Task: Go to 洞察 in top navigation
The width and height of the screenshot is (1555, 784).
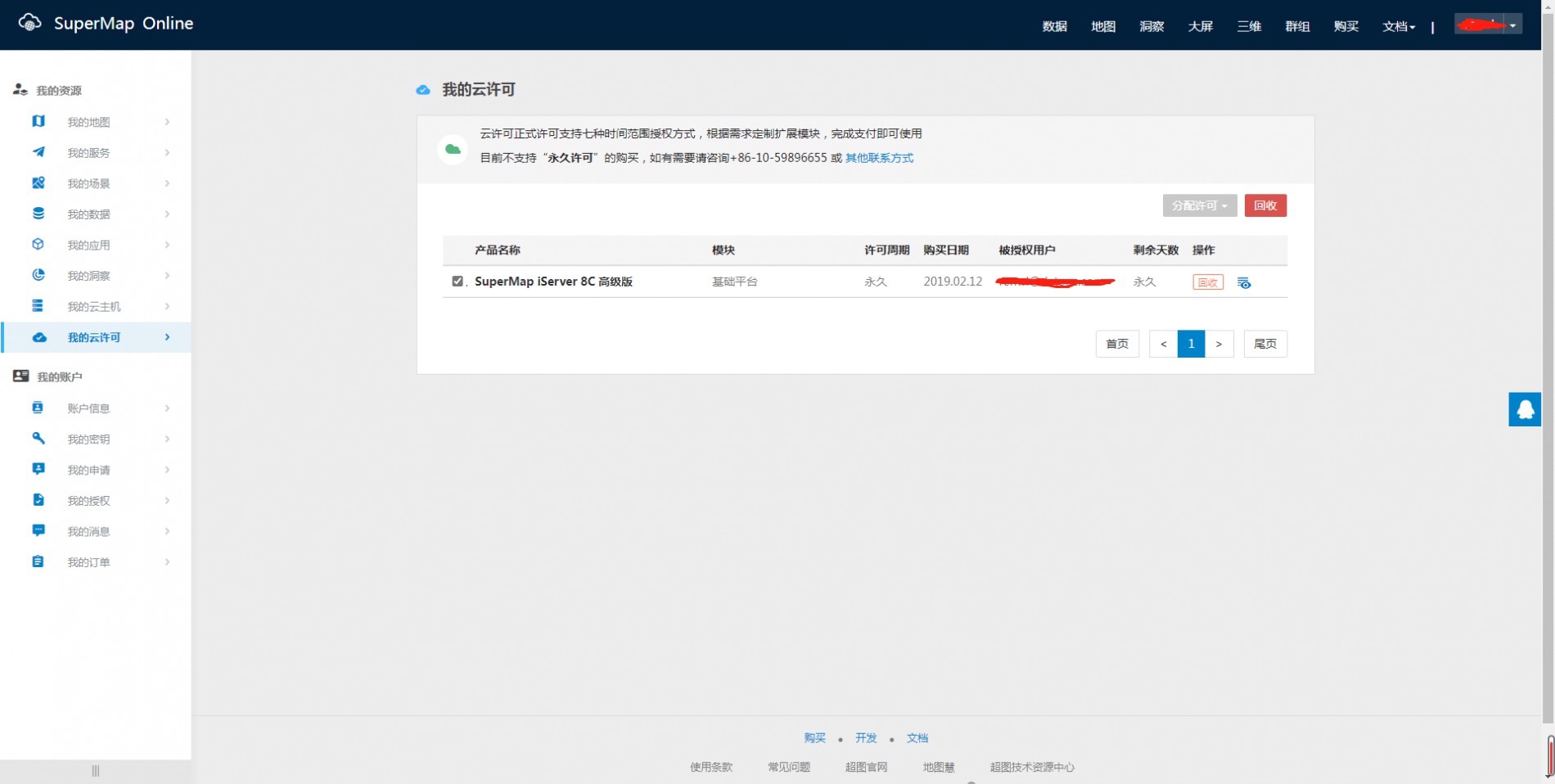Action: 1152,26
